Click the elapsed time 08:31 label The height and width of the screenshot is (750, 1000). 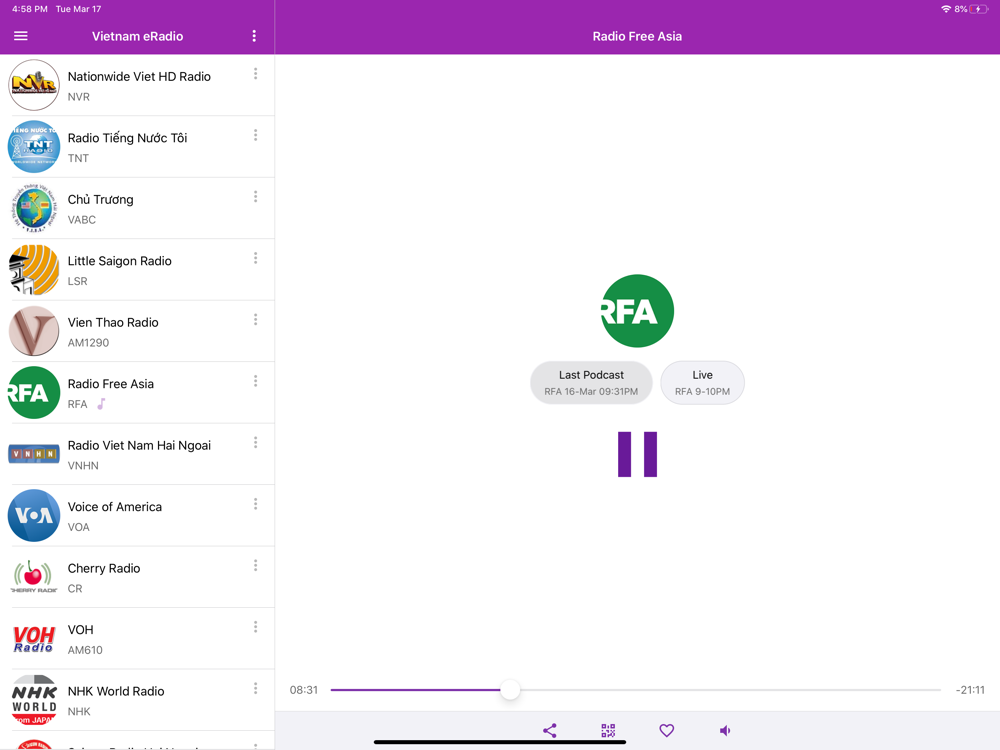[304, 689]
